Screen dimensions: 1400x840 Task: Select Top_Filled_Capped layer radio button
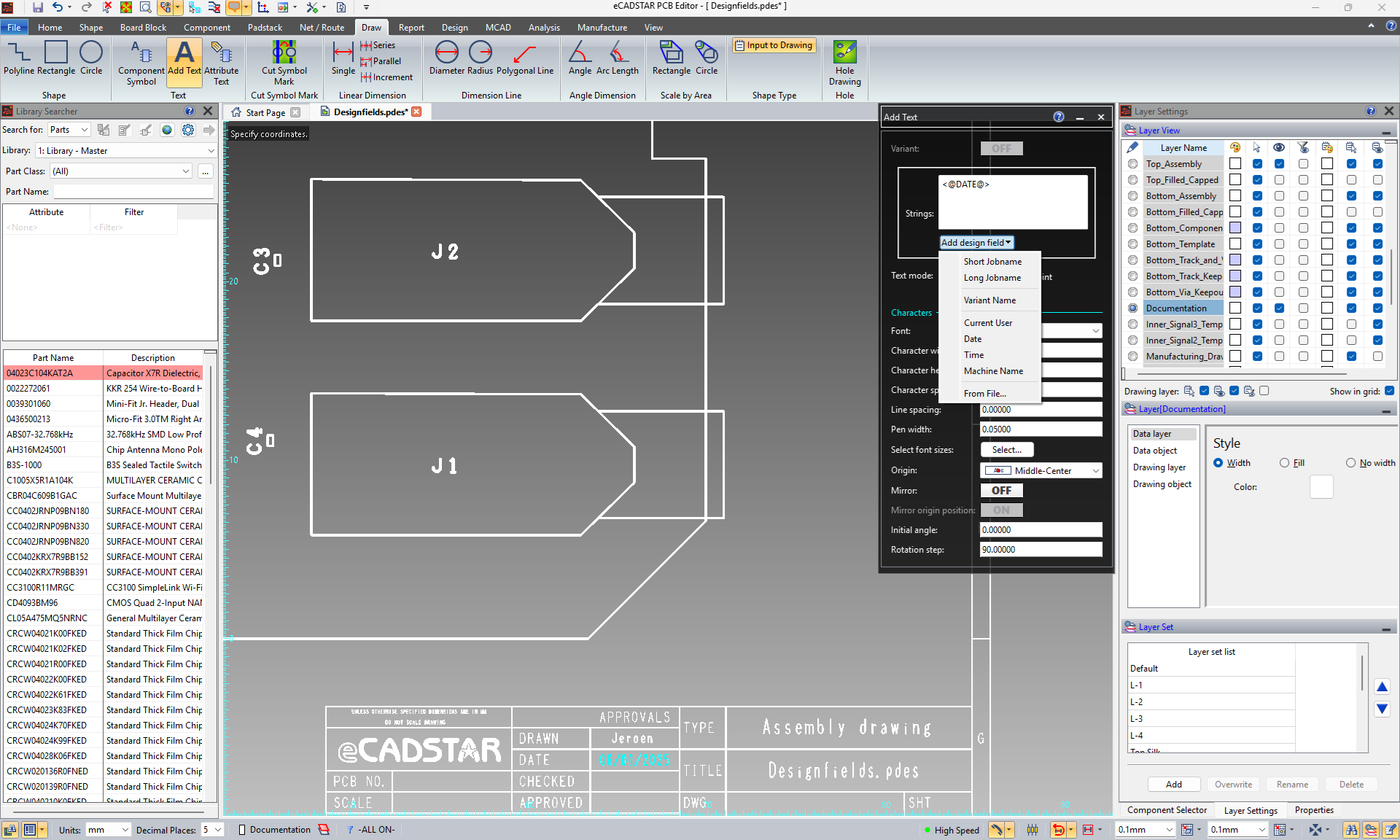(x=1132, y=180)
